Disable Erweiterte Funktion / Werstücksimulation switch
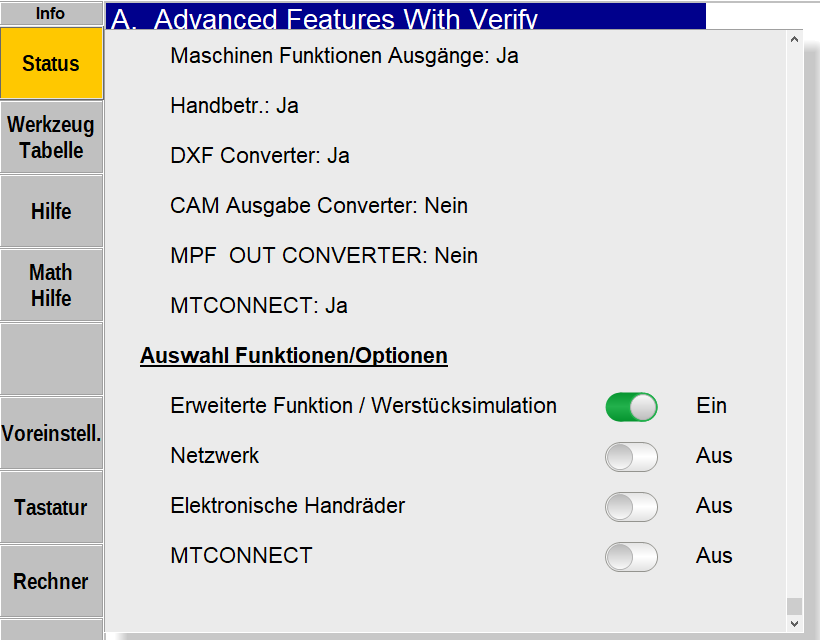The height and width of the screenshot is (640, 820). tap(631, 406)
